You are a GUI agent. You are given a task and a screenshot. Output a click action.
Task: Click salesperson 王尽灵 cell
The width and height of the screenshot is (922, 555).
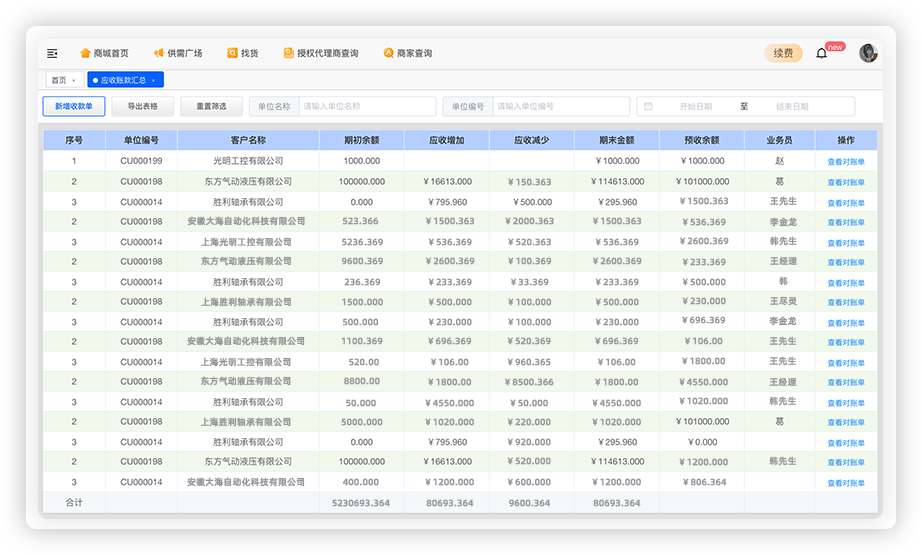[x=783, y=302]
